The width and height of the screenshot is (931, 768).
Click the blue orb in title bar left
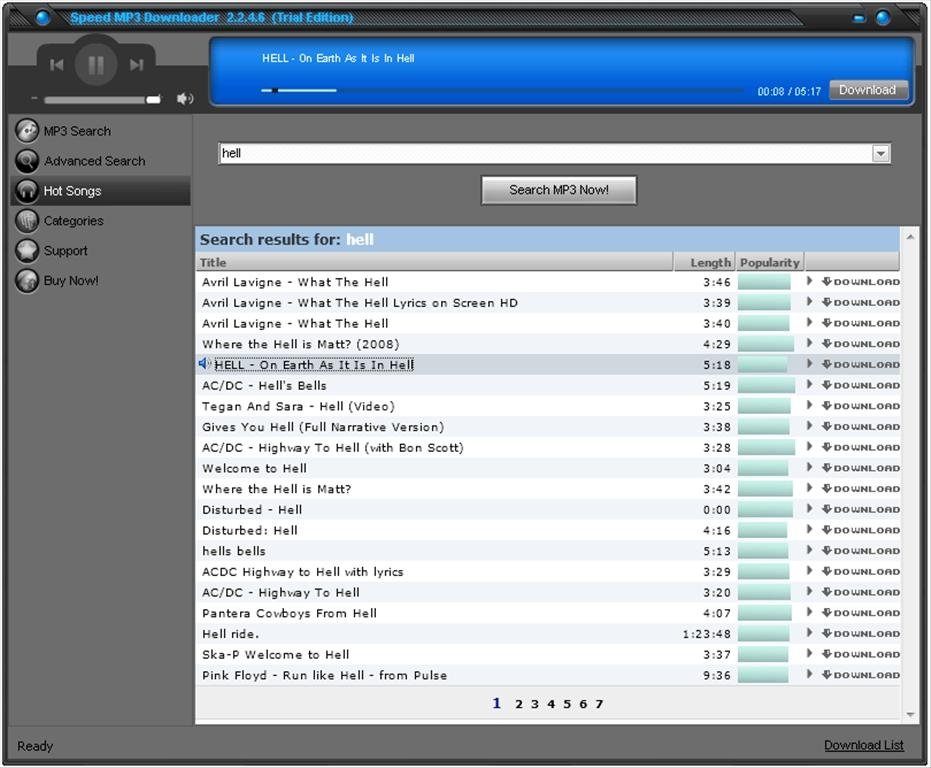click(43, 17)
